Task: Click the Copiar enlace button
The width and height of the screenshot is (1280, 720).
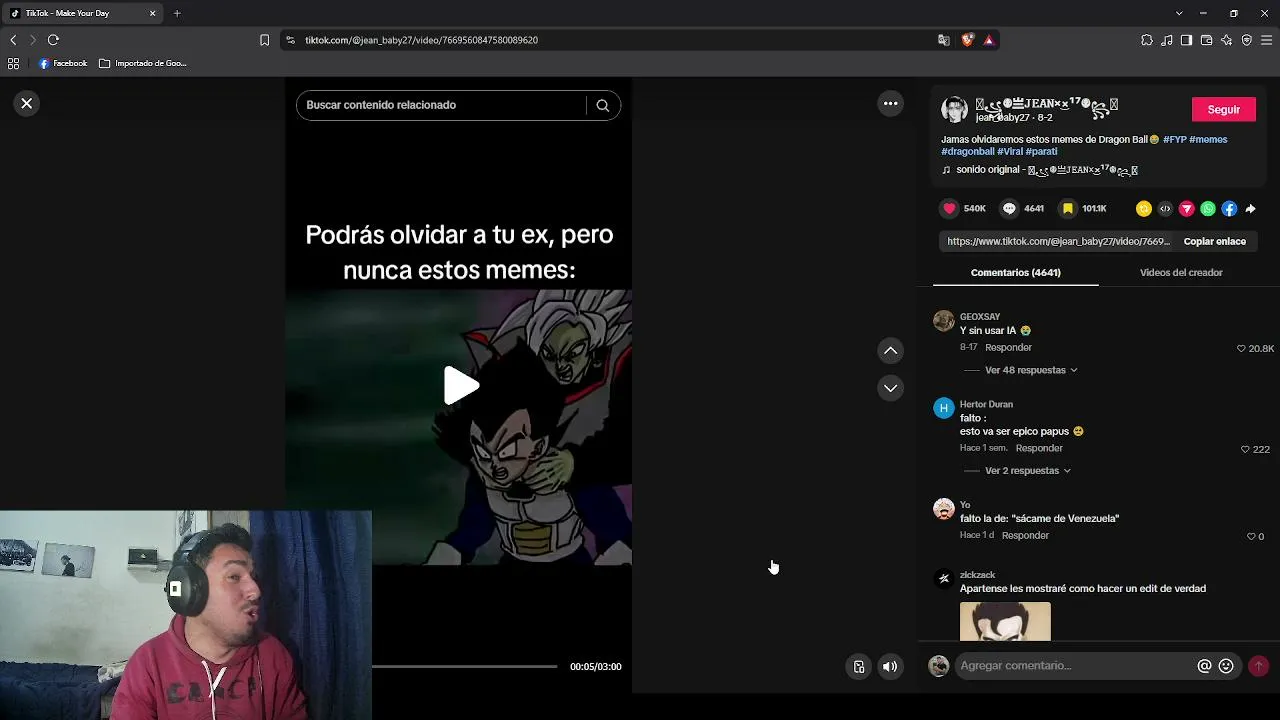Action: 1214,241
